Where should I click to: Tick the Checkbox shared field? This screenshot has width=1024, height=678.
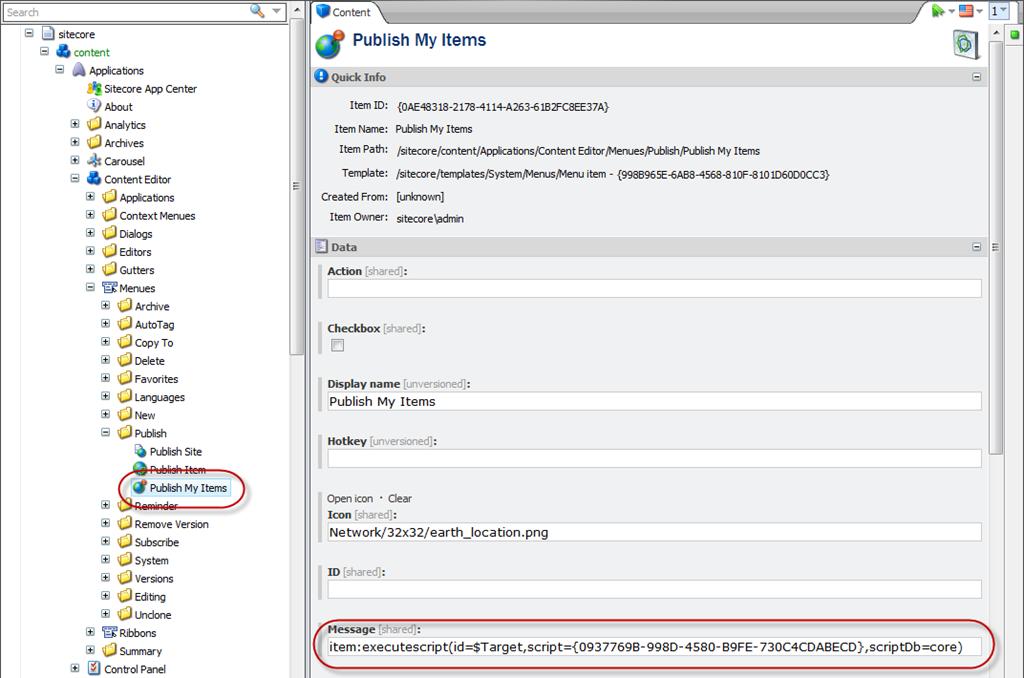click(x=338, y=345)
